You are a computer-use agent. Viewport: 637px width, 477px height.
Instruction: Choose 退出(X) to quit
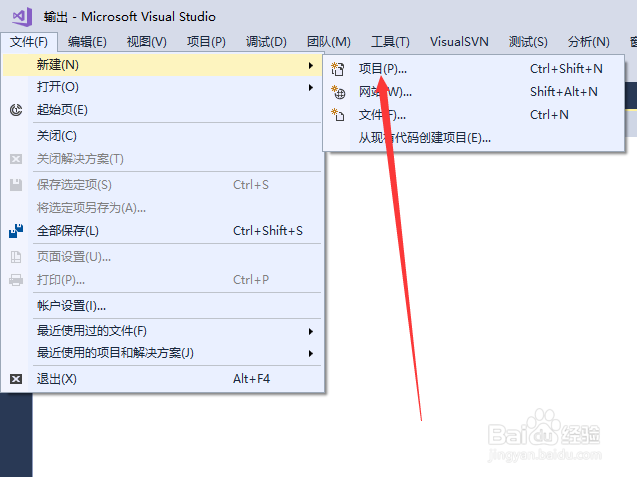click(163, 379)
